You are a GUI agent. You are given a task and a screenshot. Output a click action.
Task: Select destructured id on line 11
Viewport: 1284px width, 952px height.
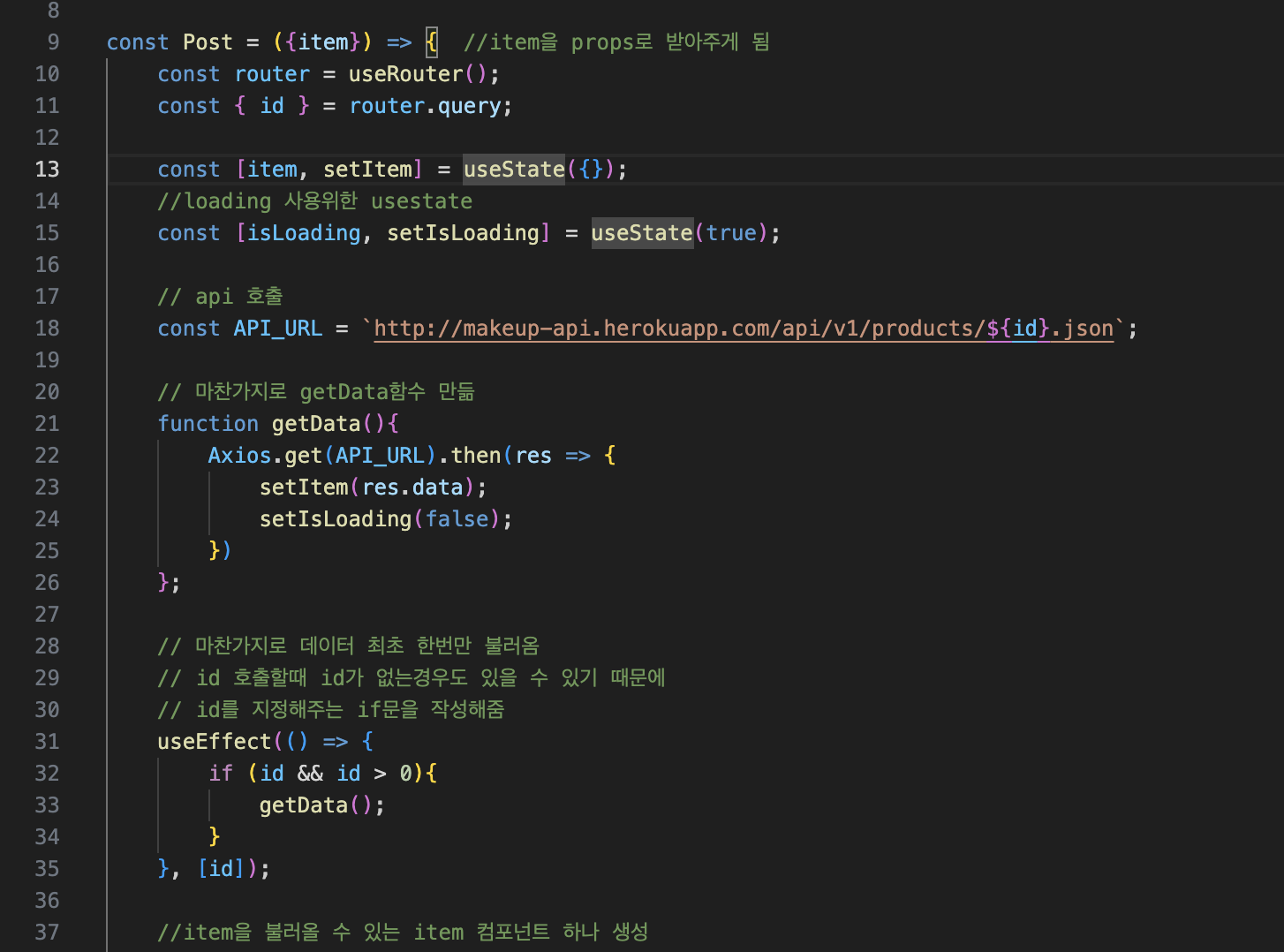click(x=272, y=106)
